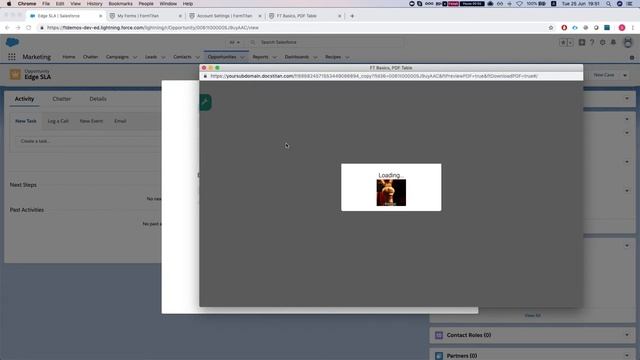Open macOS Spotlight search icon
640x360 pixels.
[x=609, y=4]
